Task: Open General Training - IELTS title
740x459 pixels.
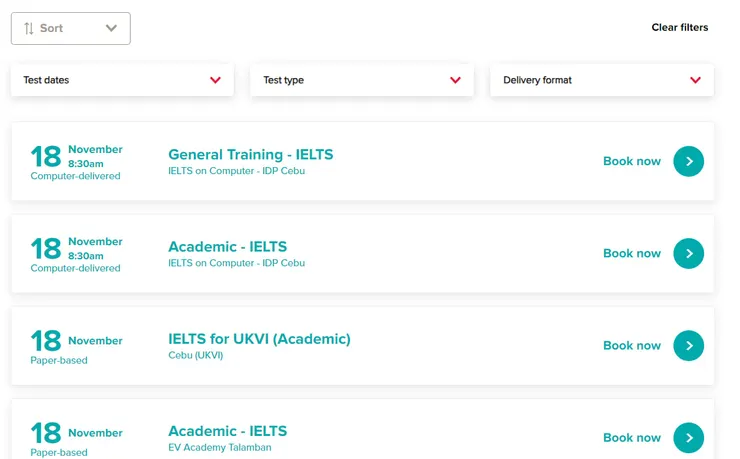Action: pyautogui.click(x=251, y=154)
